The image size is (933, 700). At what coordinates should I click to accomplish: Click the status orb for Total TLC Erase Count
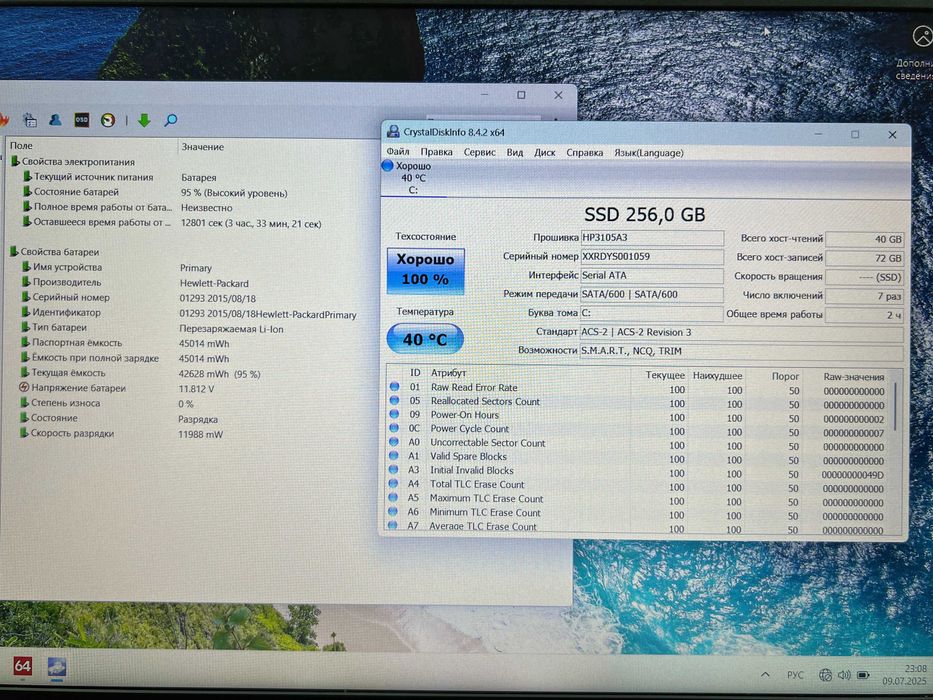[x=393, y=483]
